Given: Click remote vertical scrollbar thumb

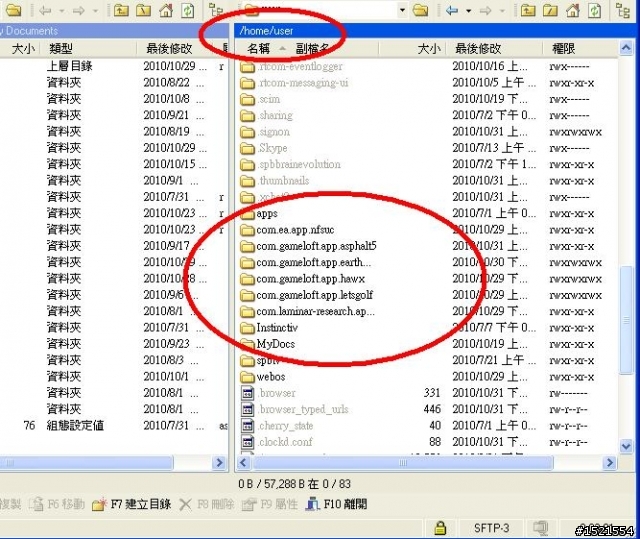Looking at the screenshot, I should pyautogui.click(x=626, y=320).
